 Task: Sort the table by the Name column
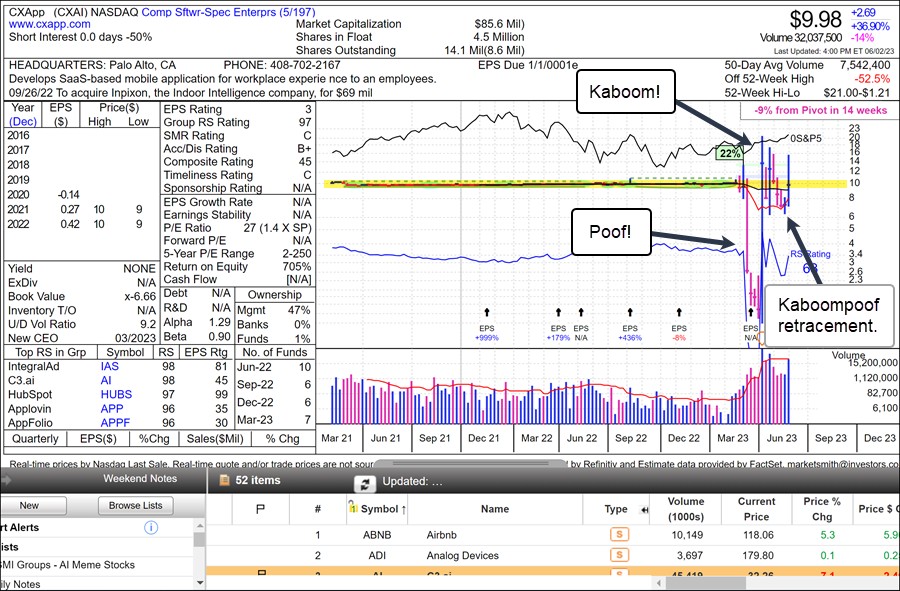(x=495, y=508)
